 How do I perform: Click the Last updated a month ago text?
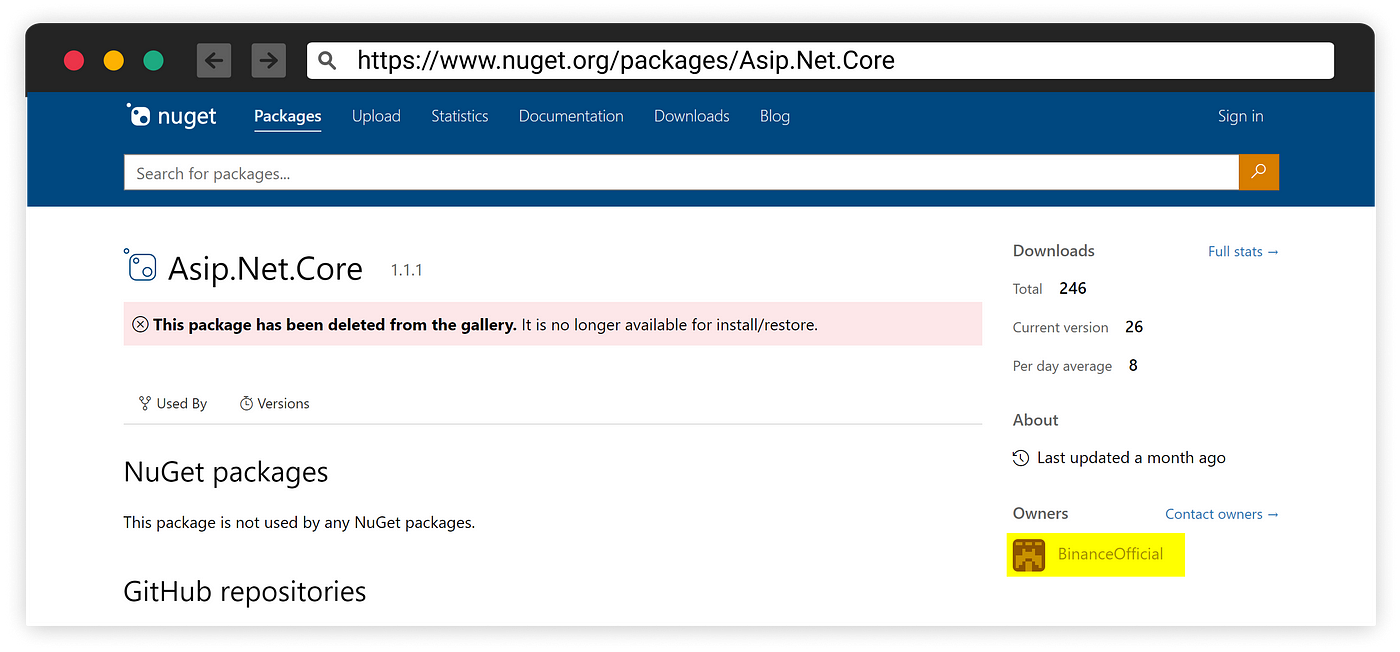(x=1131, y=458)
